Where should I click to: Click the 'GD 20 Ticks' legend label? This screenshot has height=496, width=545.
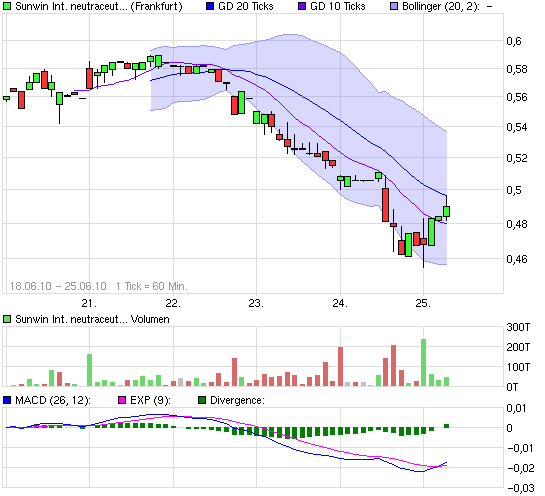[x=246, y=6]
